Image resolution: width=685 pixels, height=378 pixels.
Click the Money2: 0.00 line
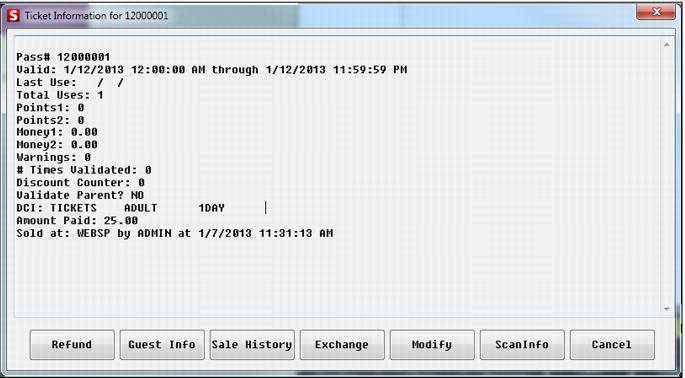point(57,145)
